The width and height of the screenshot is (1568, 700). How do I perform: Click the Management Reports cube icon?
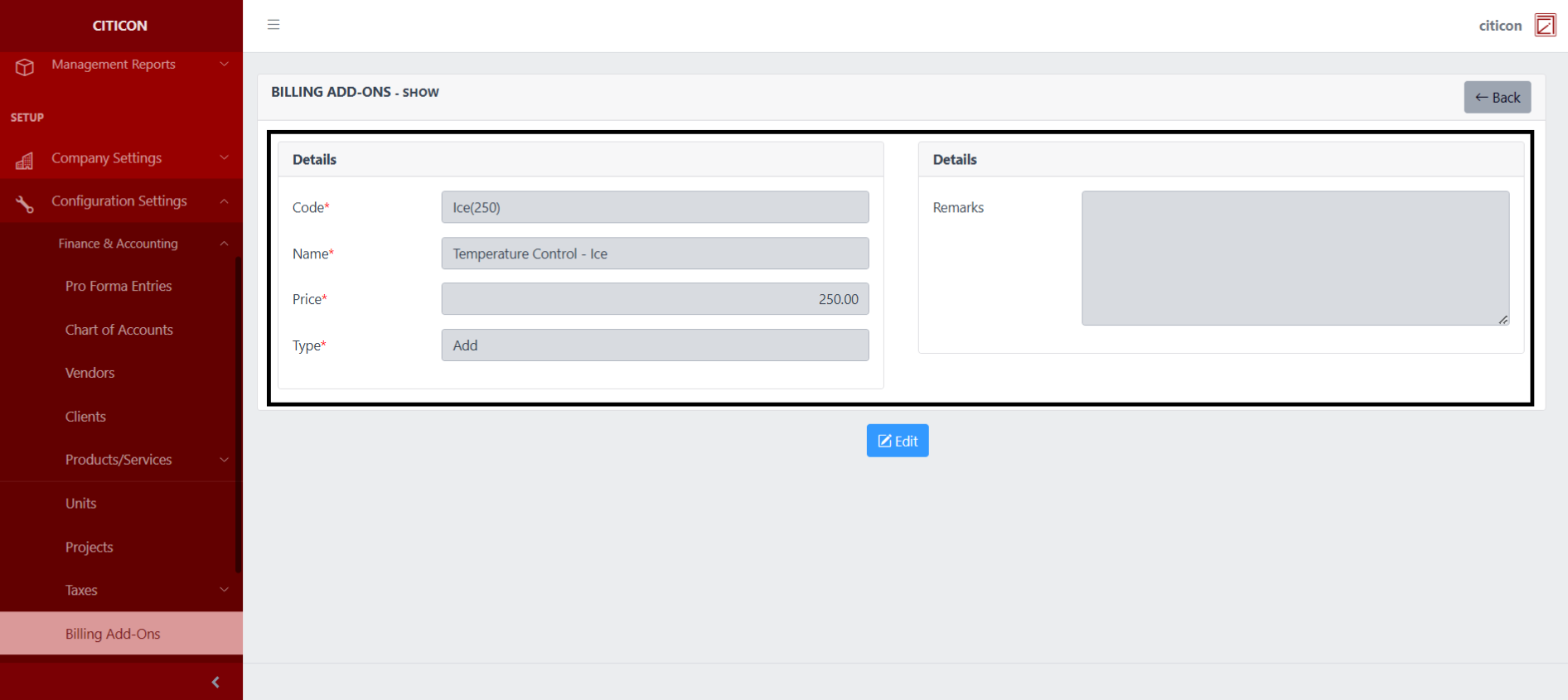[25, 66]
